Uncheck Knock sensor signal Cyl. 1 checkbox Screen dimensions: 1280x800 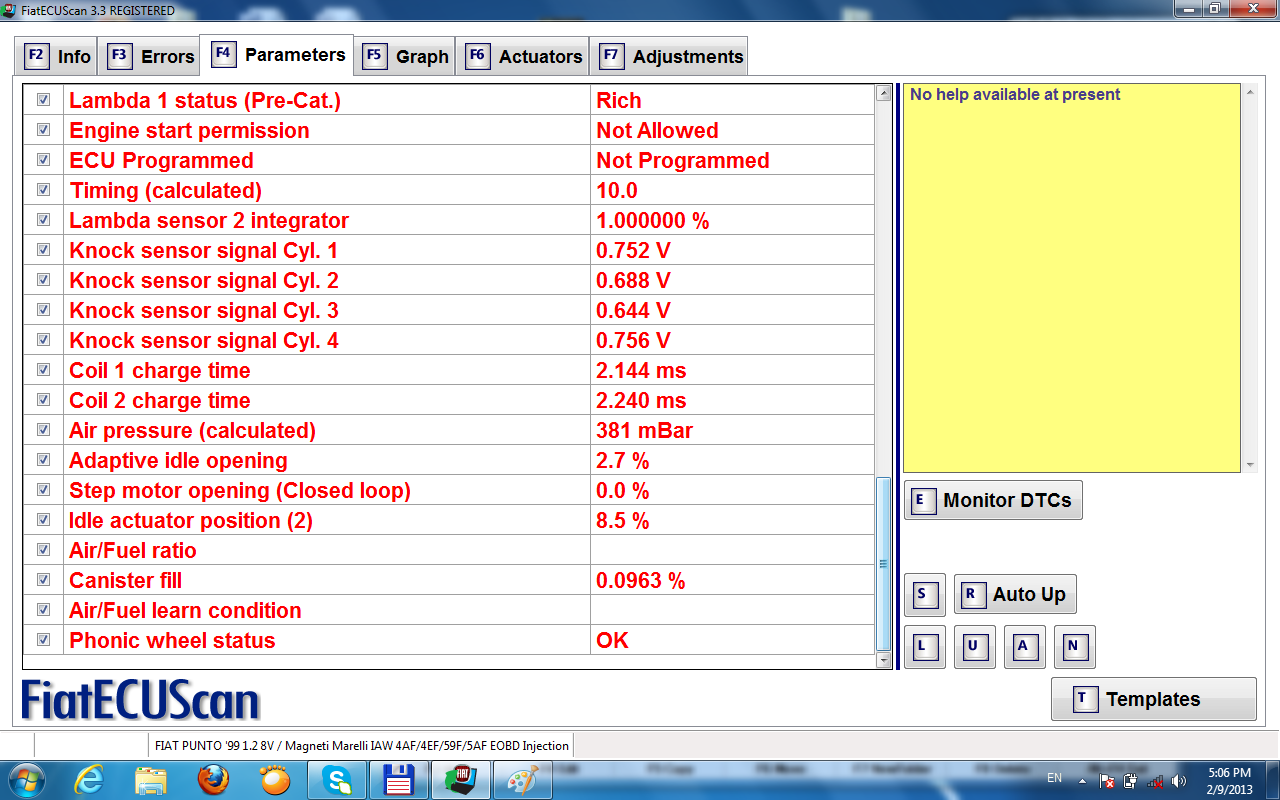[43, 250]
